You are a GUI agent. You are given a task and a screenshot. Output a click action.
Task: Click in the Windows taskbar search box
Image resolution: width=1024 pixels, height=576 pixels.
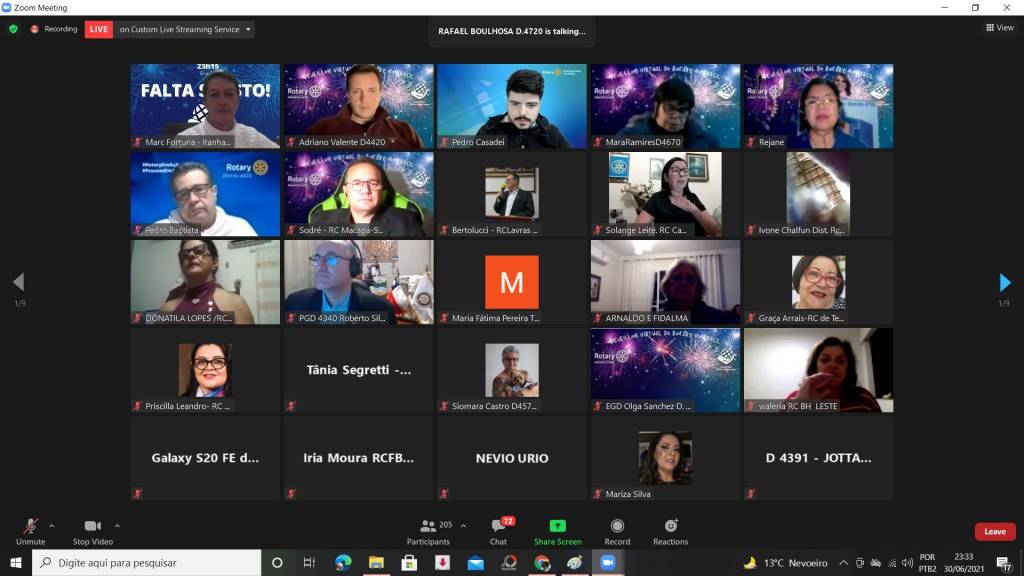pos(150,563)
